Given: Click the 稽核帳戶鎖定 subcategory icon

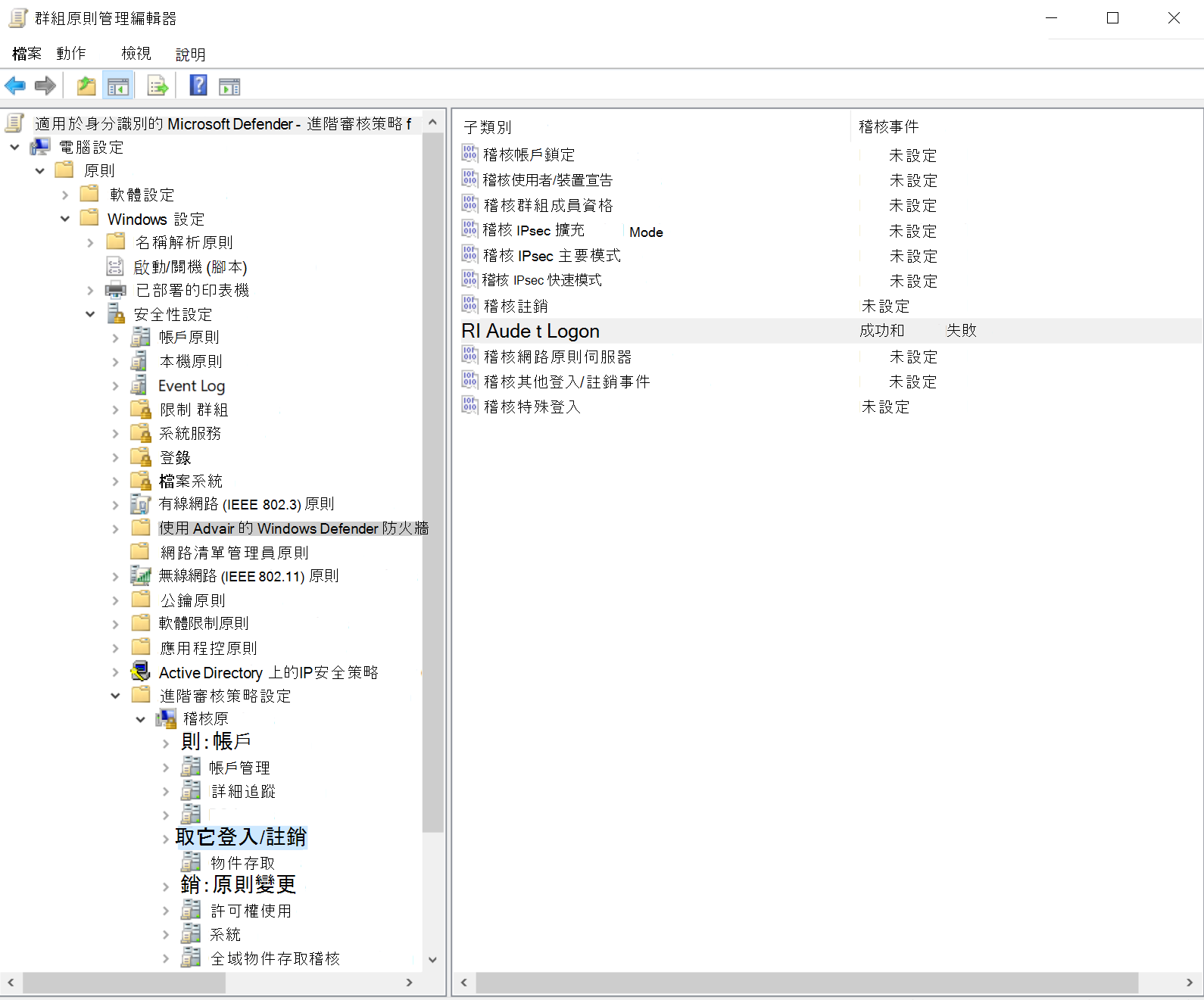Looking at the screenshot, I should click(469, 154).
